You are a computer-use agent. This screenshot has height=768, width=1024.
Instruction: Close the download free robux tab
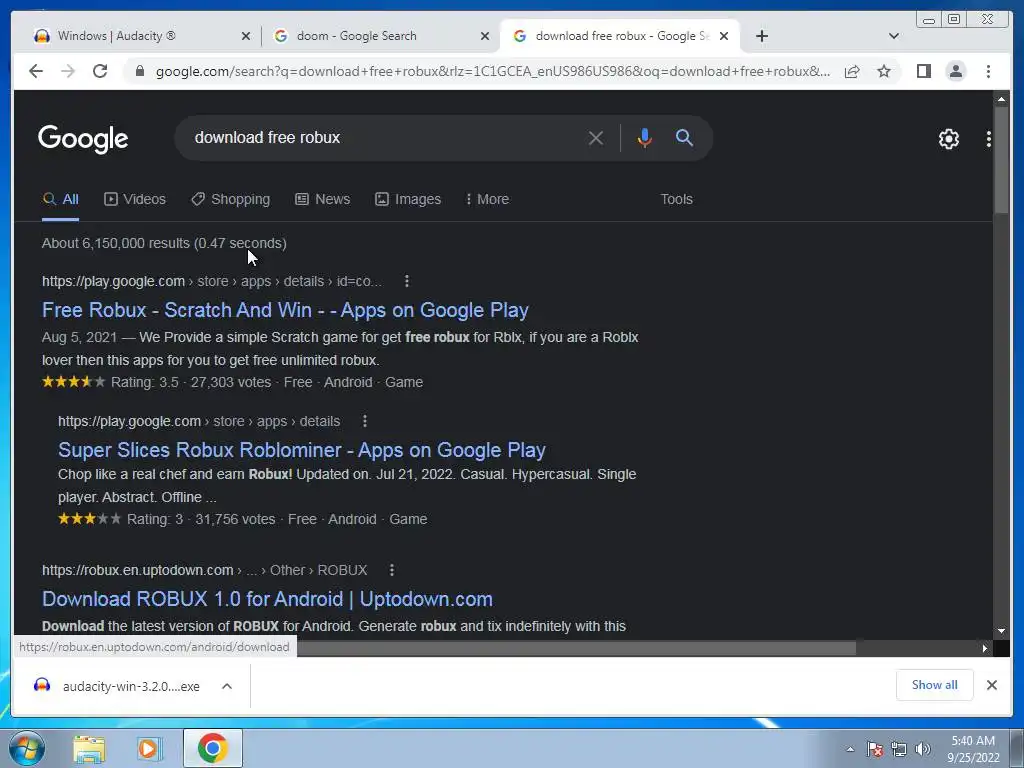coord(724,36)
